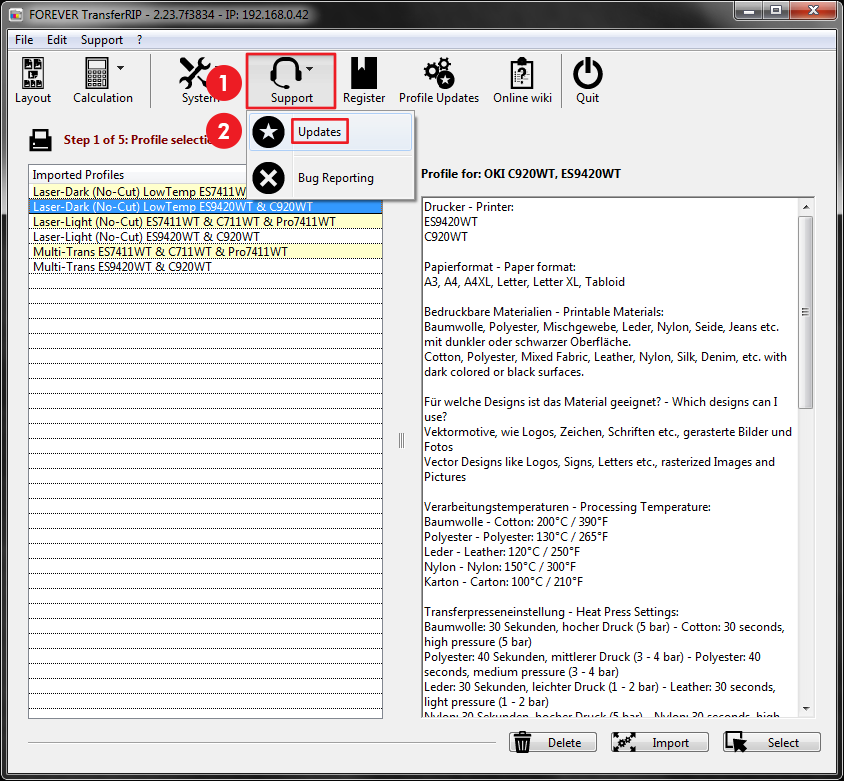The width and height of the screenshot is (844, 781).
Task: Click the 'Baumwolle - Cotton: 200°C / 390°F' line
Action: tap(516, 522)
